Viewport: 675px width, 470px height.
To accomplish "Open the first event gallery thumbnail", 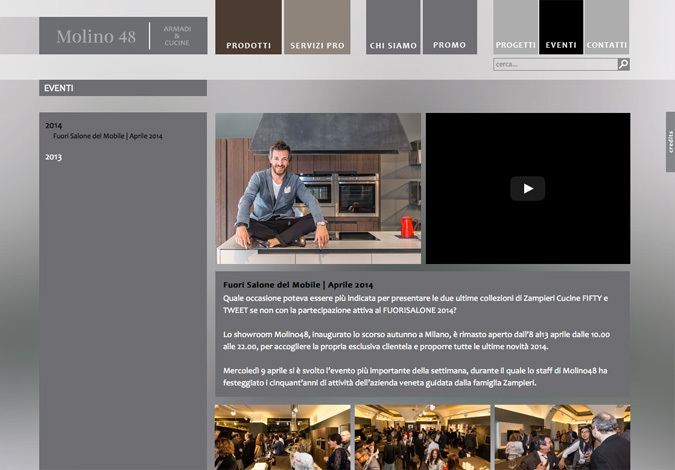I will coord(282,436).
